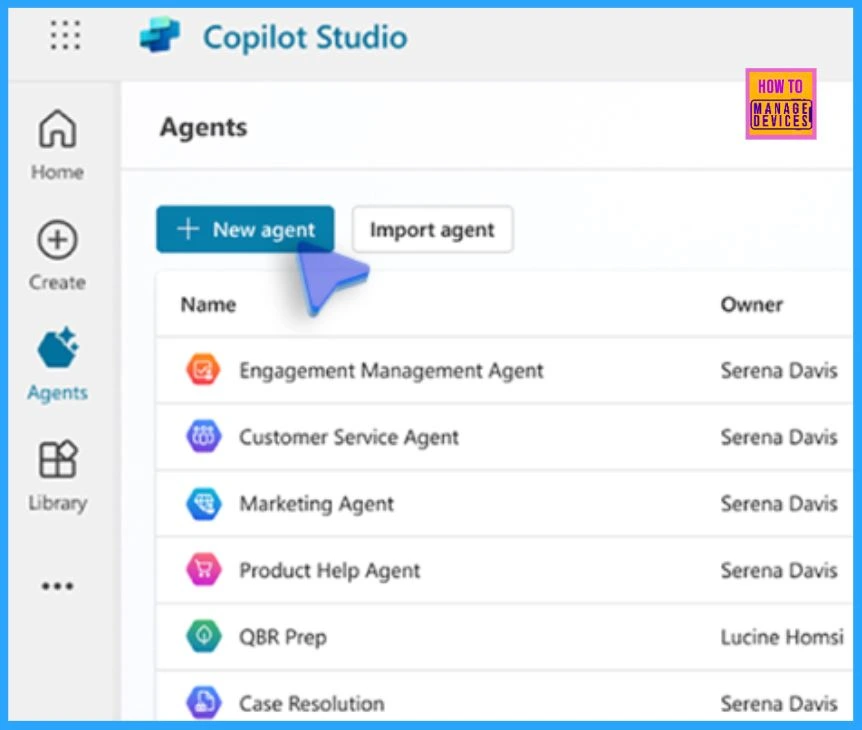Click the Engagement Management Agent icon

click(x=203, y=370)
